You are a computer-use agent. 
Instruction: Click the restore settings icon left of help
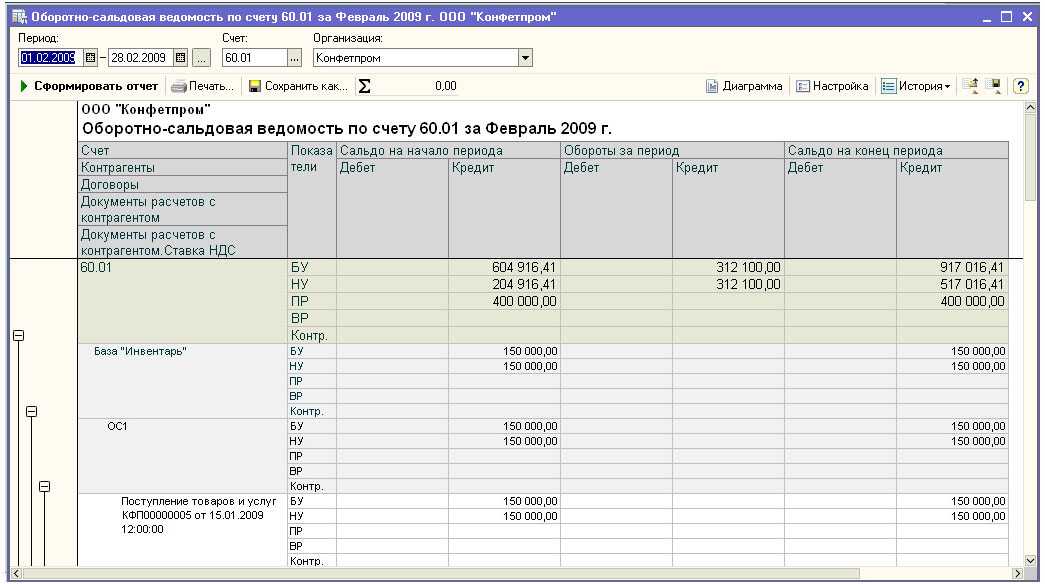[x=970, y=87]
